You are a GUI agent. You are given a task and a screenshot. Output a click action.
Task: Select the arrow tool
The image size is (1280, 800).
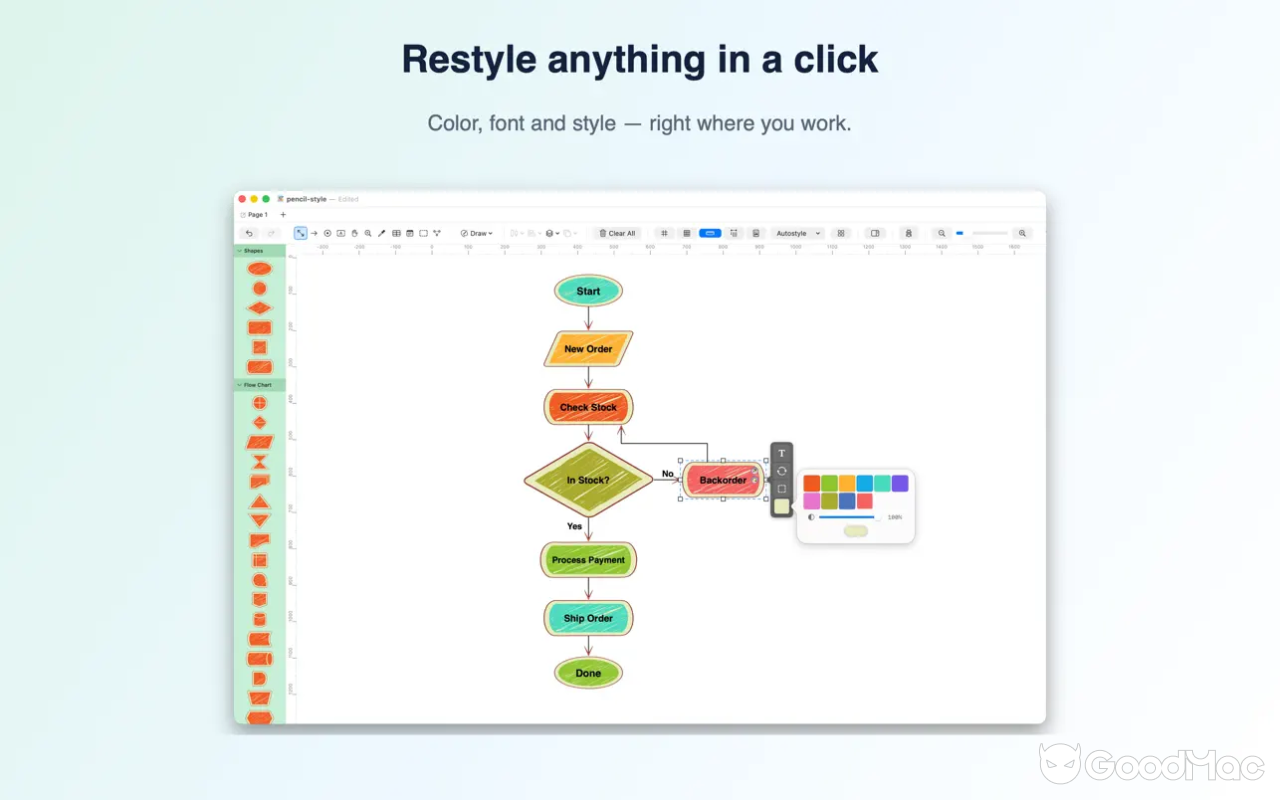click(314, 233)
